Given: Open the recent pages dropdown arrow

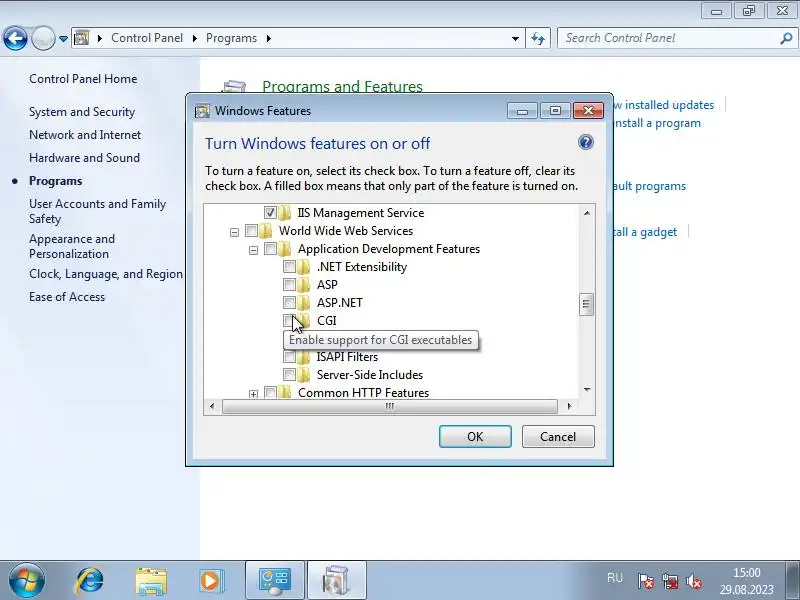Looking at the screenshot, I should (x=63, y=39).
